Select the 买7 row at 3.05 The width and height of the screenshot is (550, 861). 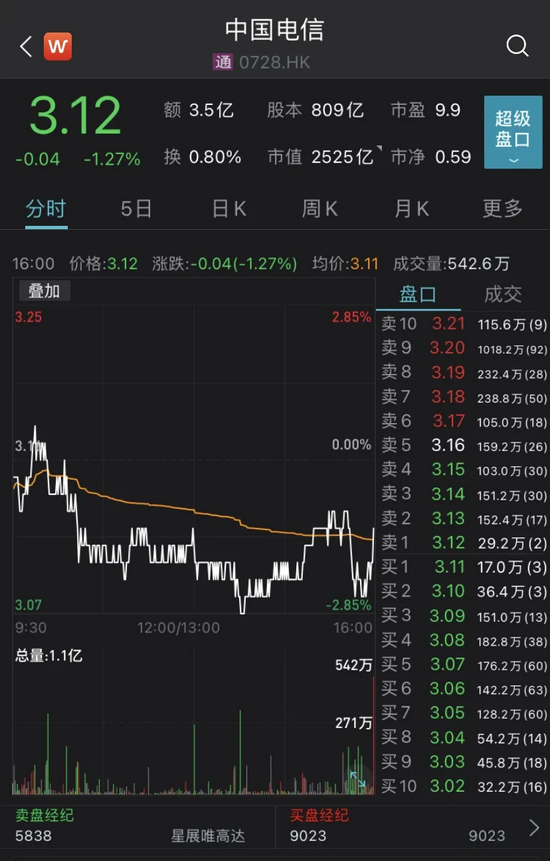[464, 713]
